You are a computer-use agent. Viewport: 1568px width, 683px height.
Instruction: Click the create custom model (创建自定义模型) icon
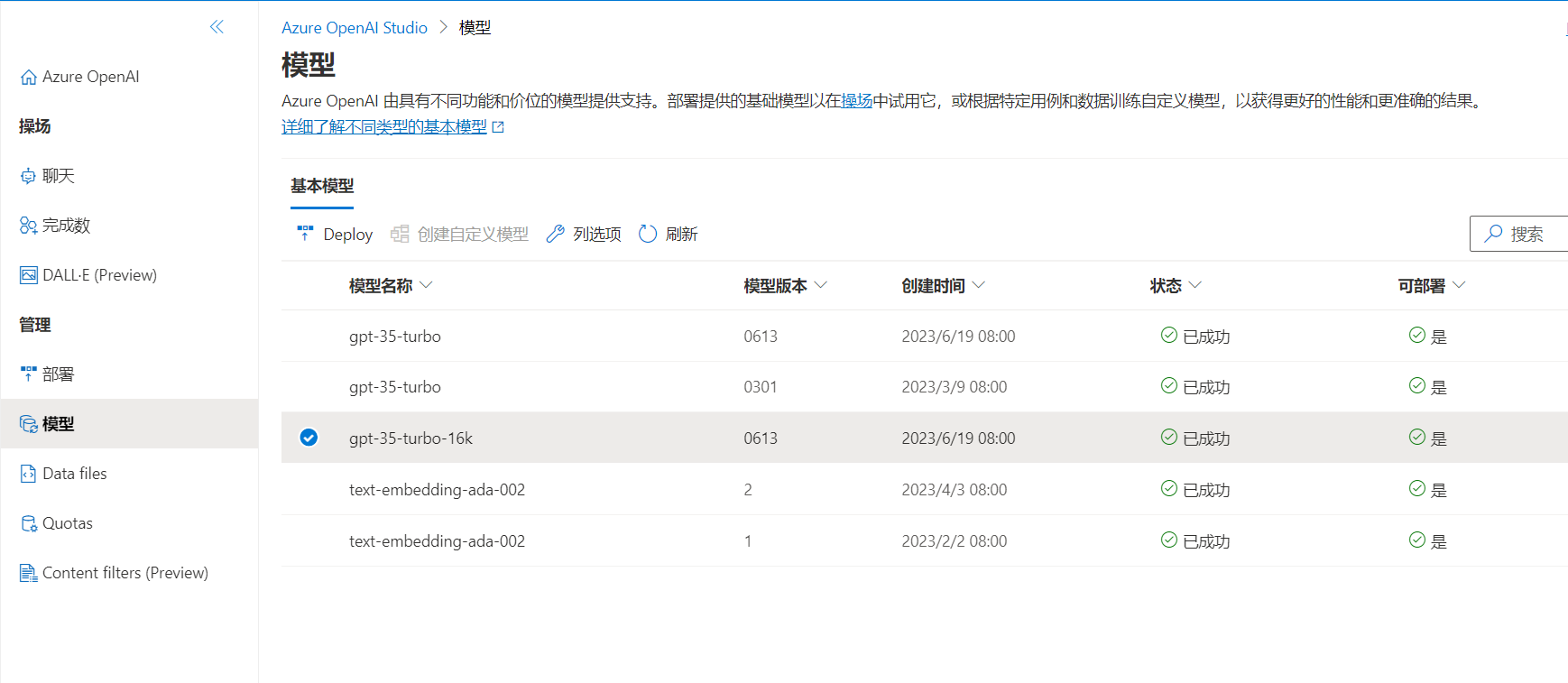click(x=400, y=234)
